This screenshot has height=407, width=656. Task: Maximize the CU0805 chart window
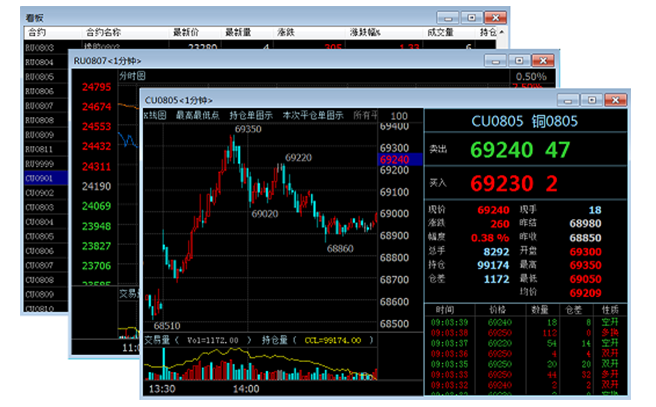[x=592, y=100]
